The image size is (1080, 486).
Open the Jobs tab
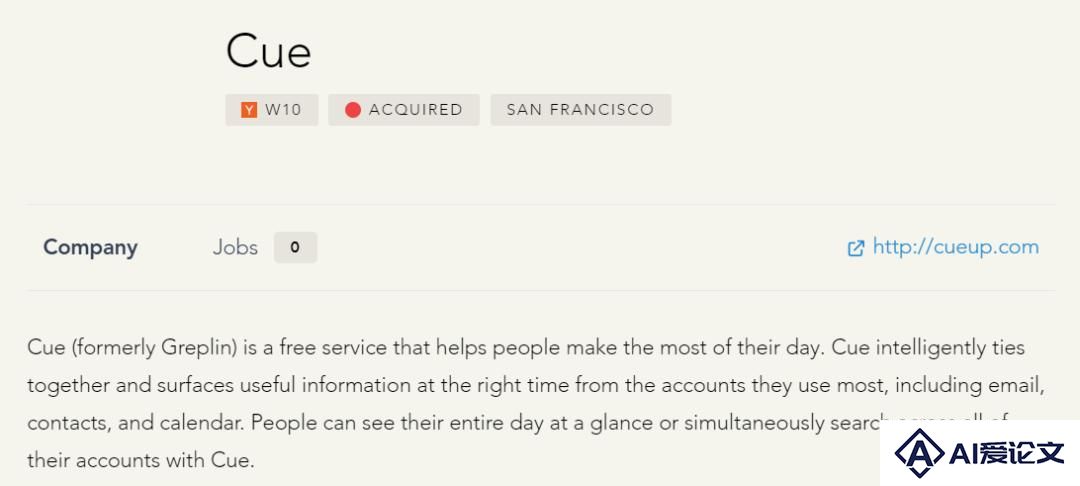click(x=235, y=247)
